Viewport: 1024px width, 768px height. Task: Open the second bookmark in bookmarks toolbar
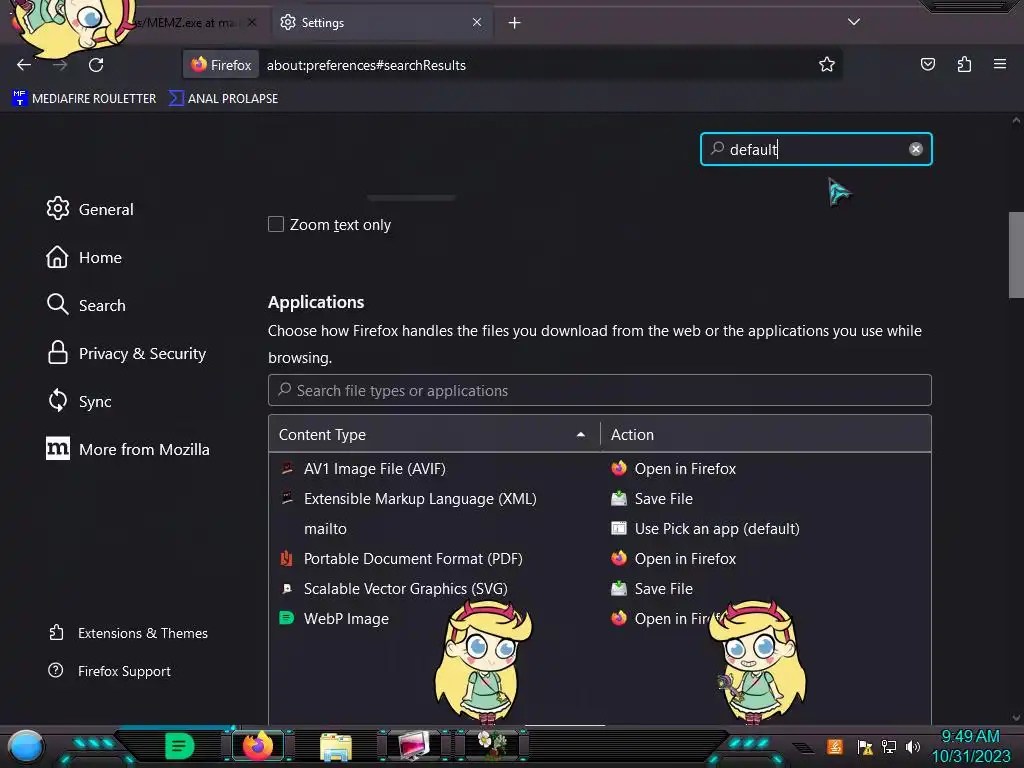tap(223, 99)
